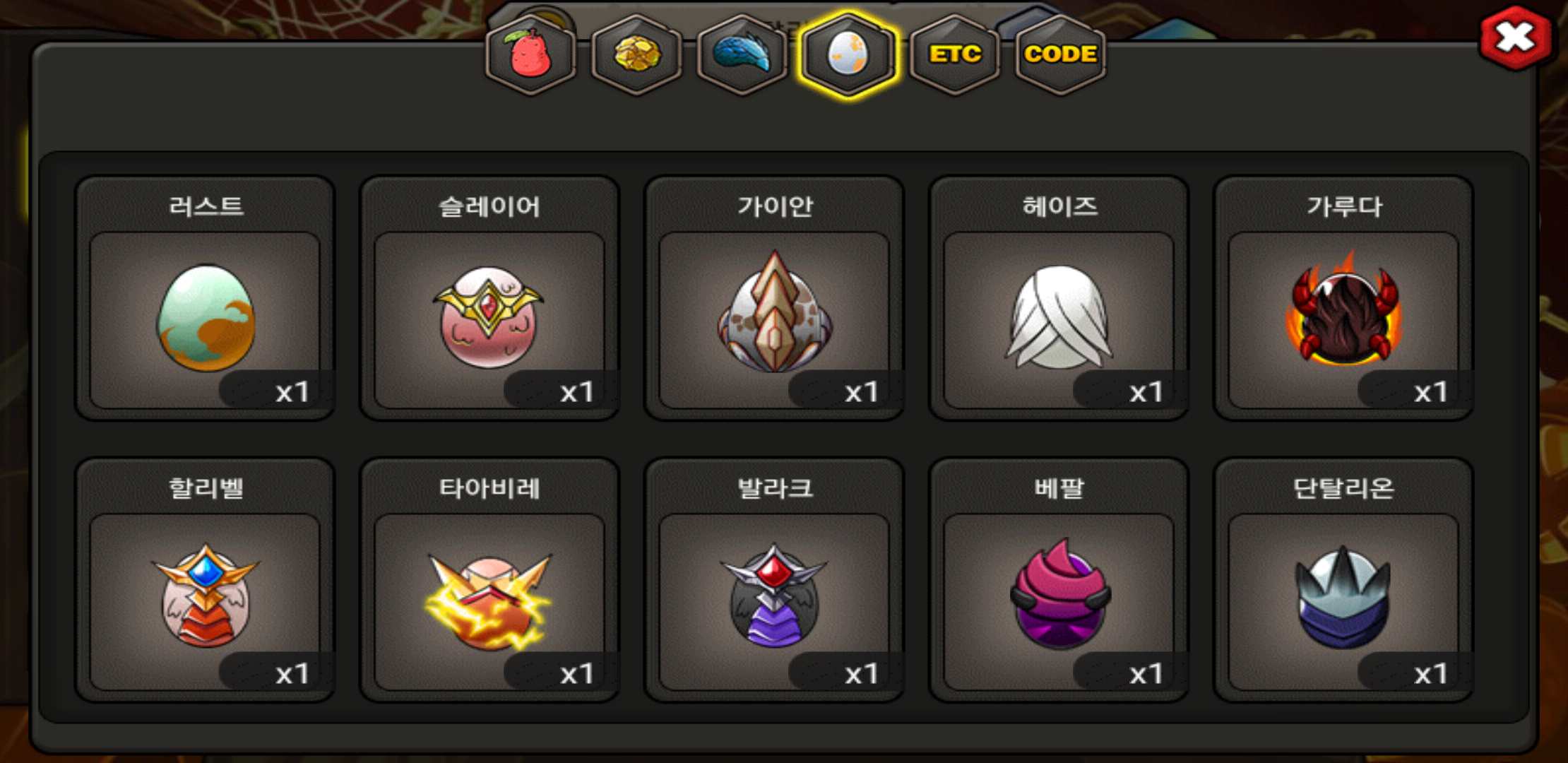The width and height of the screenshot is (1568, 763).
Task: Click the 가루다 name label
Action: [1343, 206]
